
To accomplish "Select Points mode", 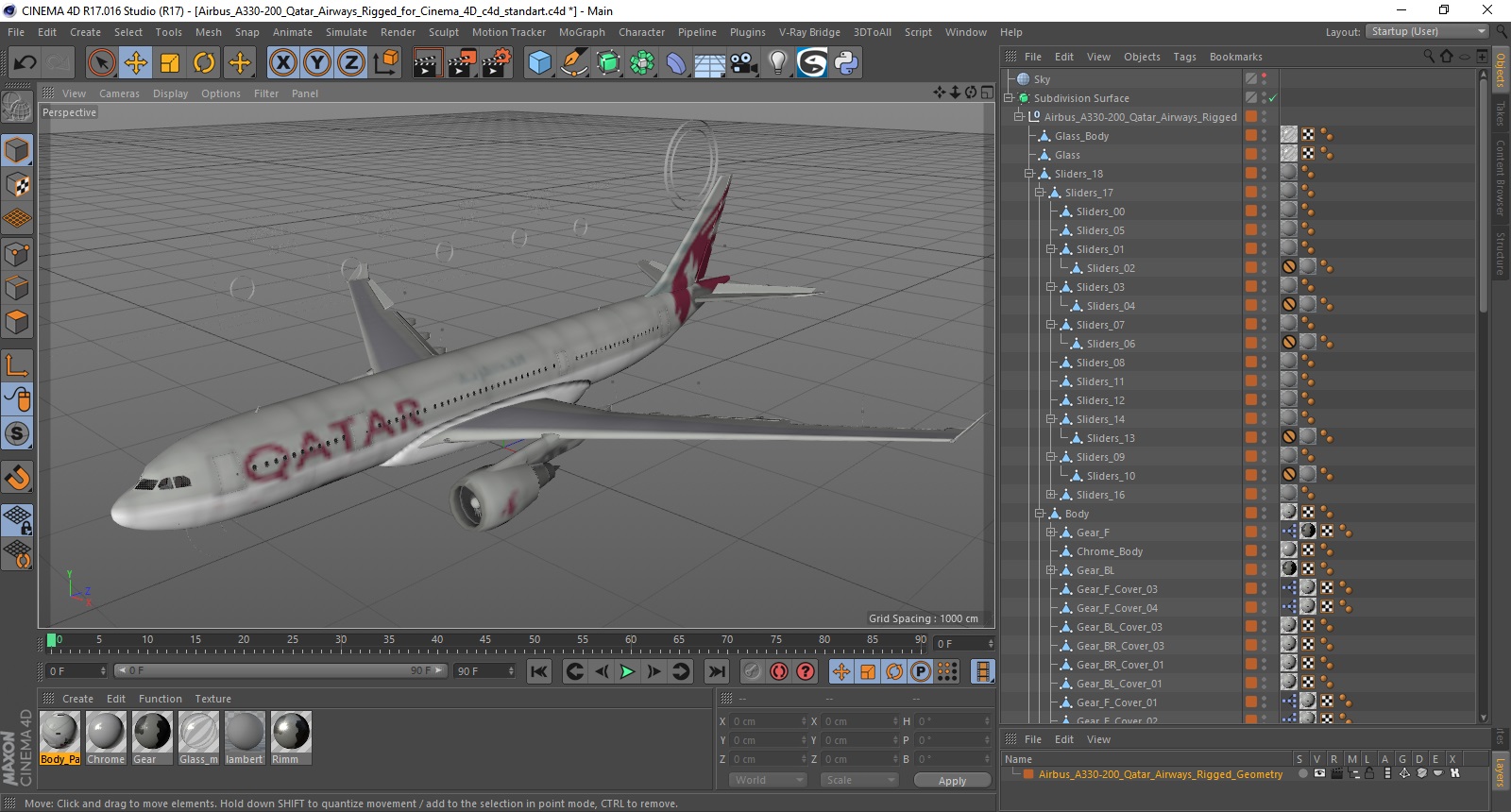I will click(17, 254).
